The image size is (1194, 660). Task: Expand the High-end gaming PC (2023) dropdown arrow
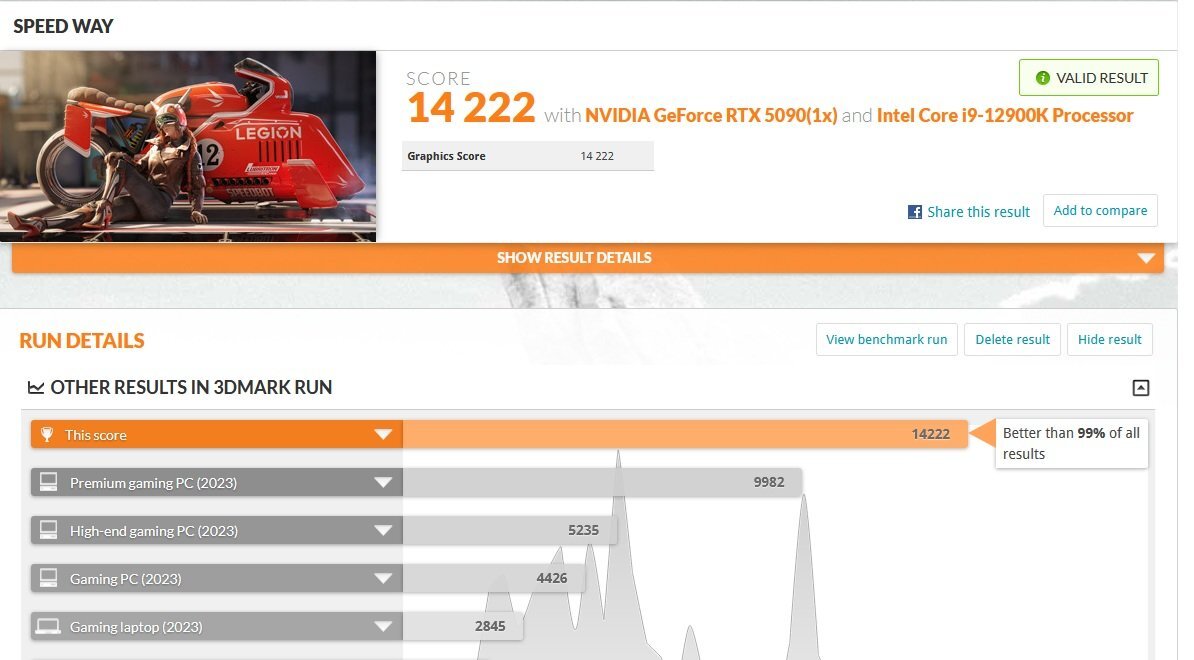point(383,530)
